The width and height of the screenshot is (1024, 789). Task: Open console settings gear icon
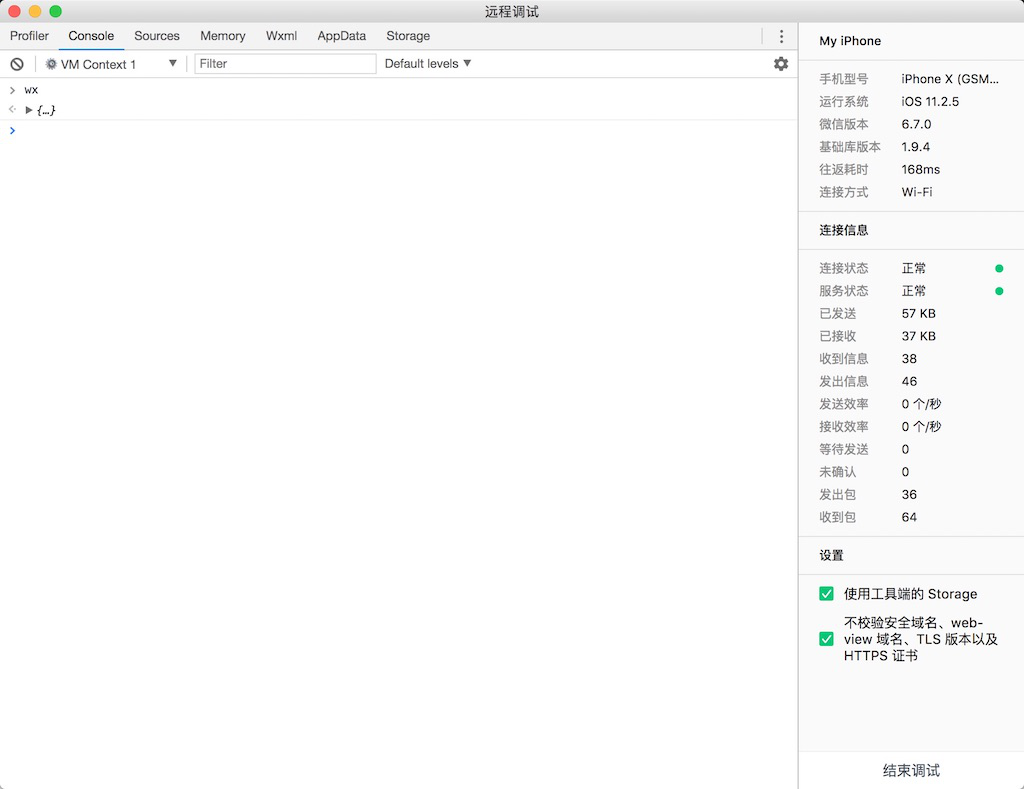pyautogui.click(x=781, y=64)
